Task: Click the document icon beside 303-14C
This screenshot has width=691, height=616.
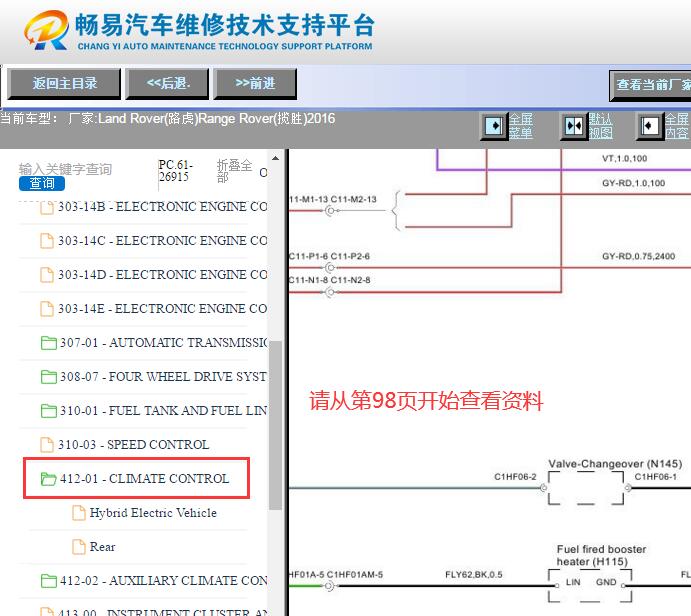Action: click(x=47, y=241)
